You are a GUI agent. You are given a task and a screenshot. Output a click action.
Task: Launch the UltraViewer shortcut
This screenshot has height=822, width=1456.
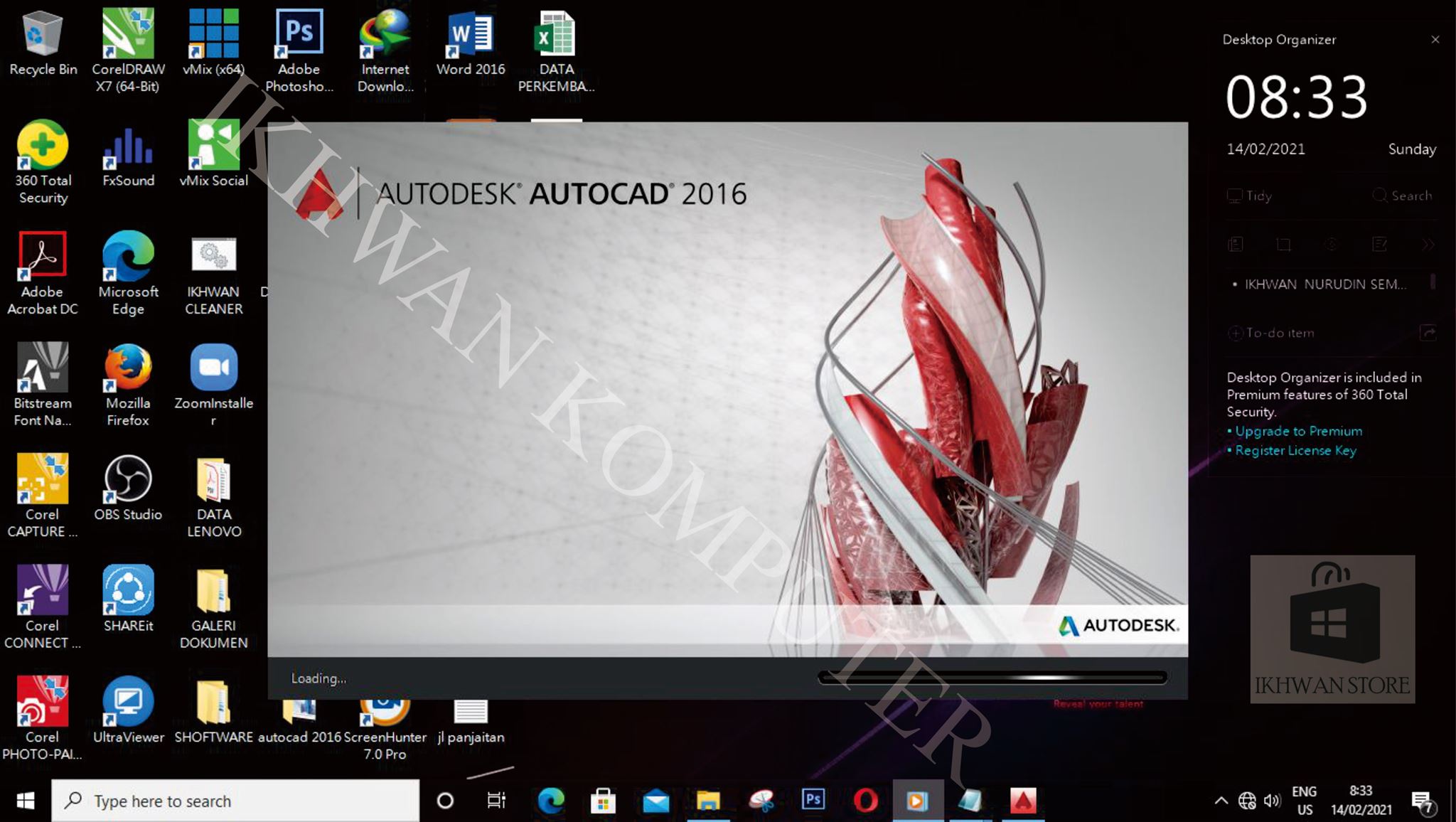coord(128,710)
